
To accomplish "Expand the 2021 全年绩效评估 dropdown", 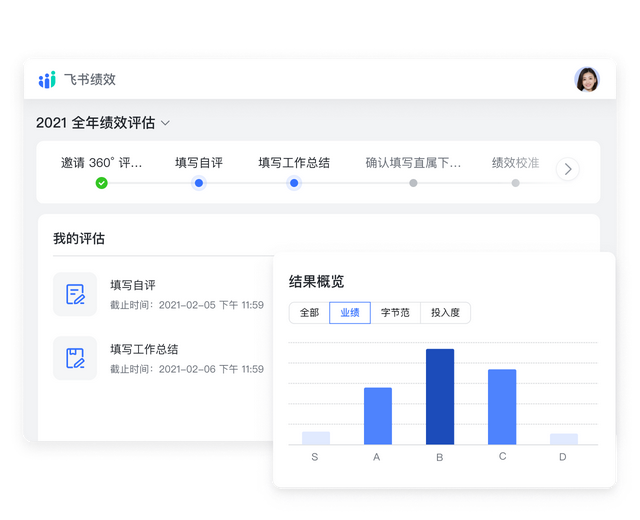I will pyautogui.click(x=166, y=123).
